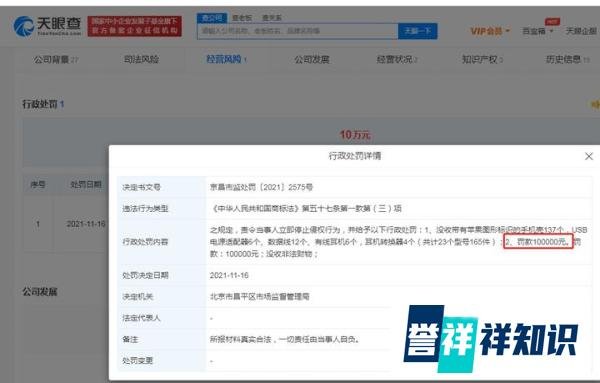The height and width of the screenshot is (383, 600).
Task: Click the 违法行为类型 label
Action: pos(145,209)
